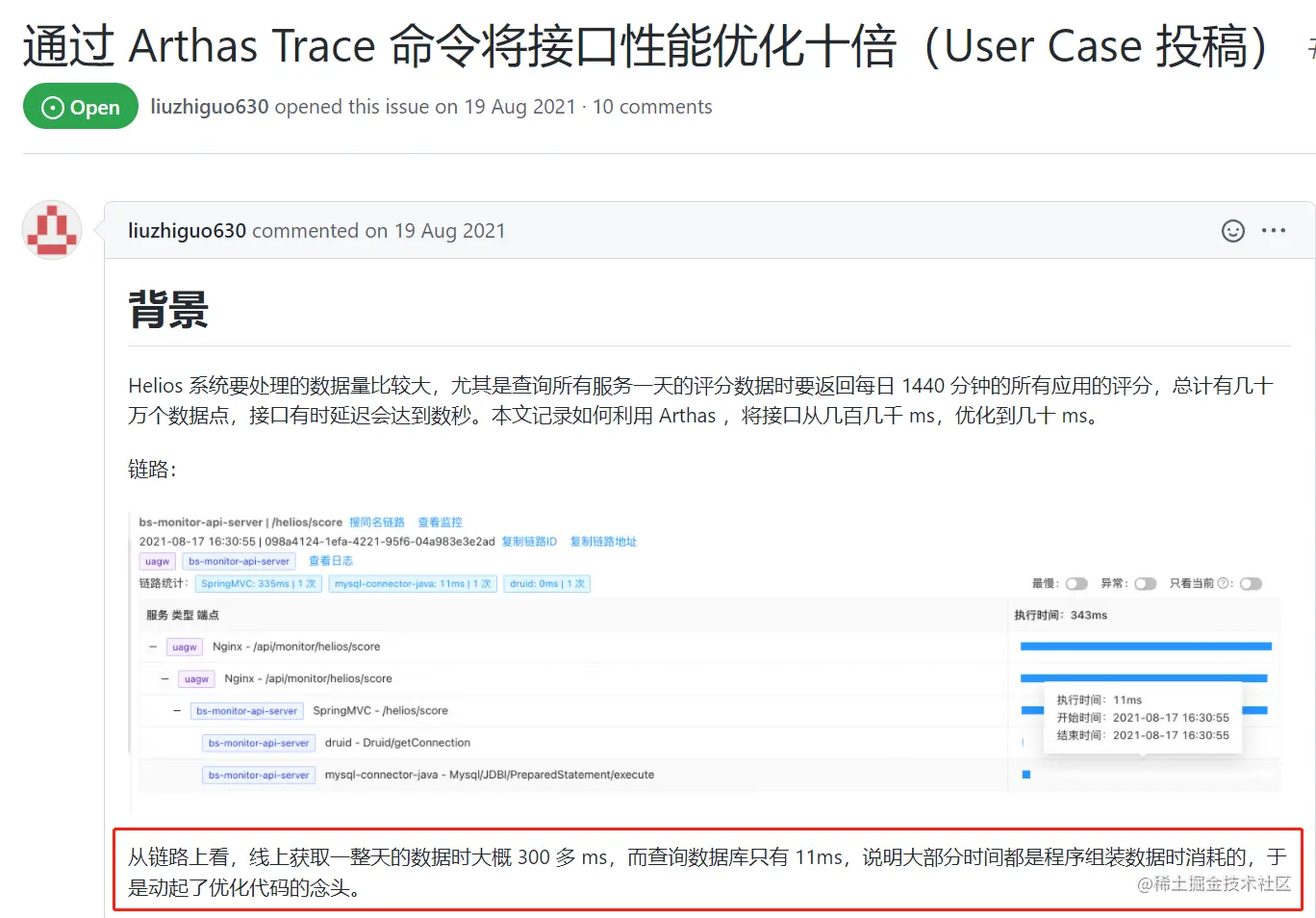Image resolution: width=1316 pixels, height=918 pixels.
Task: Open the emoji reaction picker
Action: pyautogui.click(x=1232, y=231)
